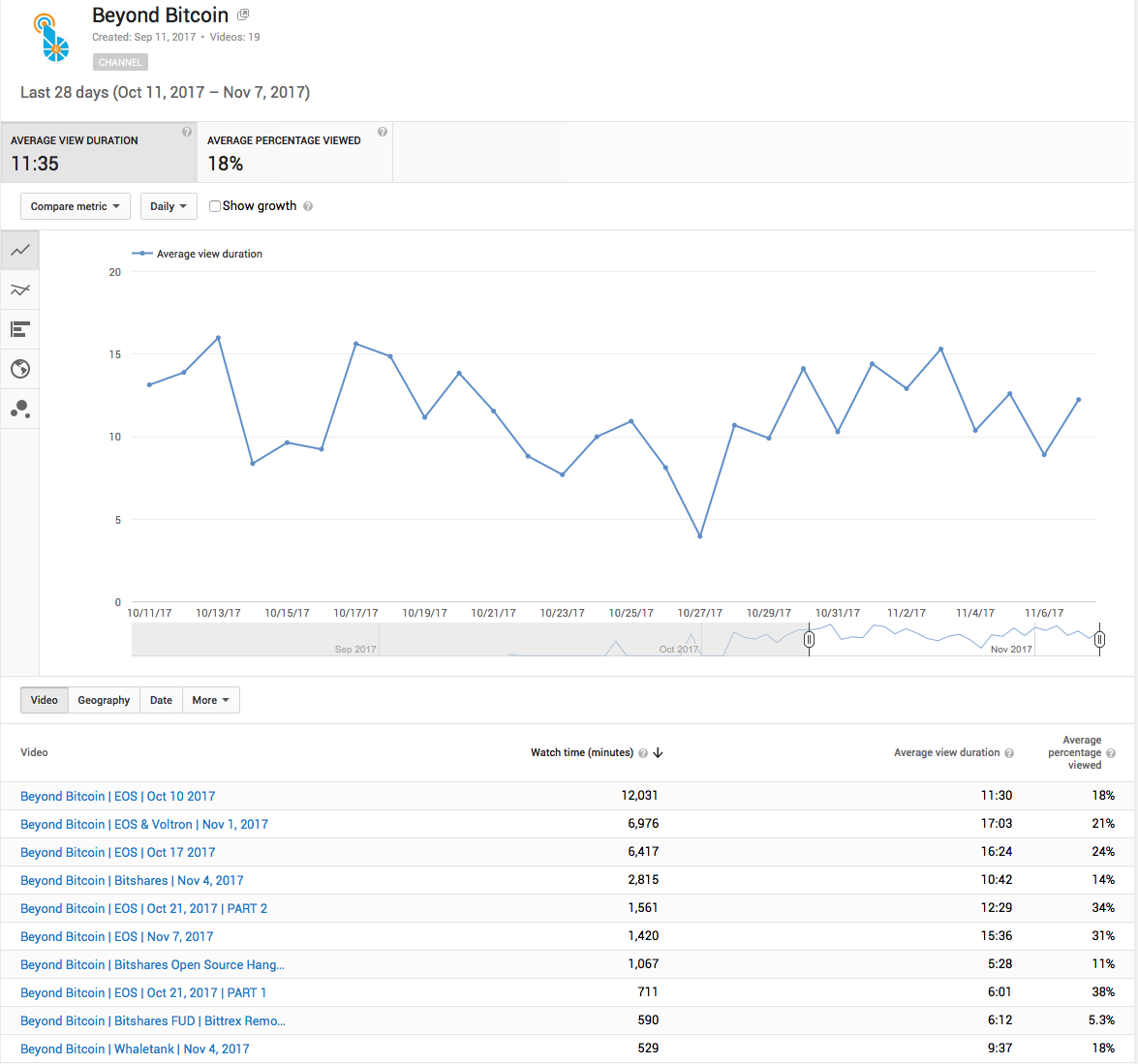Click average view duration value 17:03

coord(997,824)
